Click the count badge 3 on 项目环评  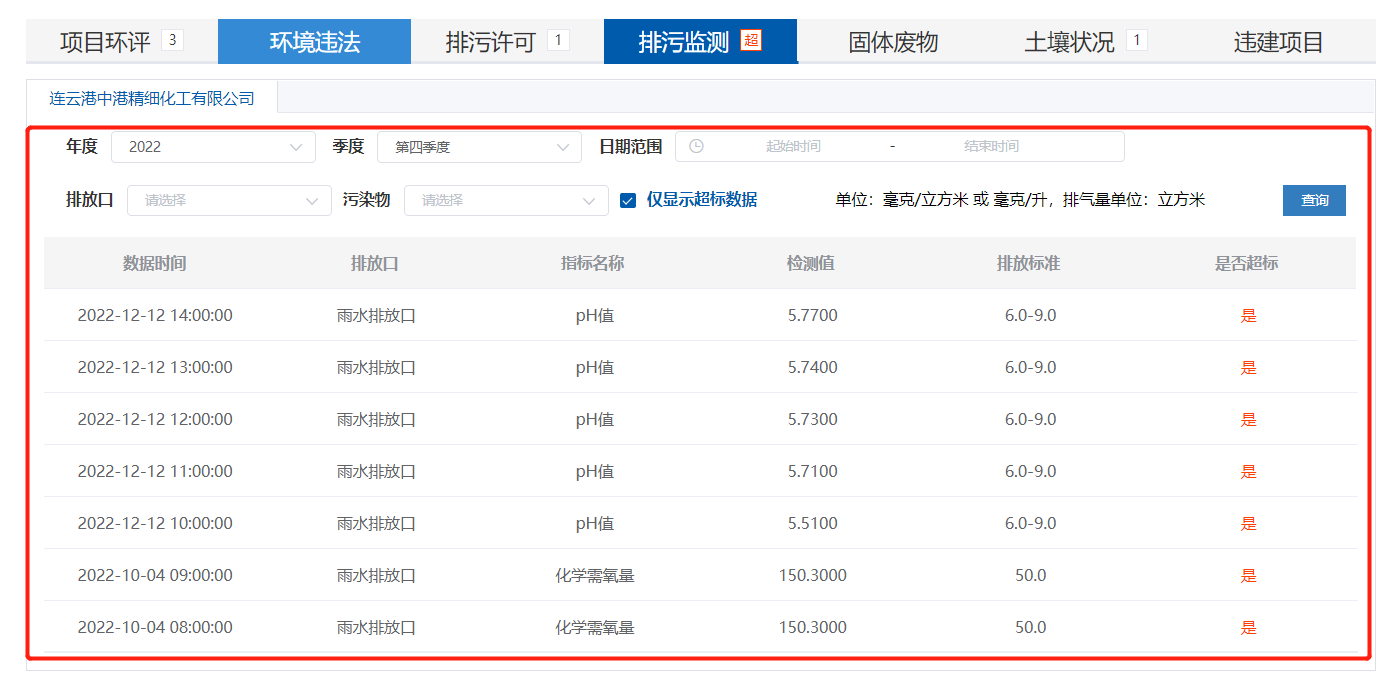click(172, 40)
